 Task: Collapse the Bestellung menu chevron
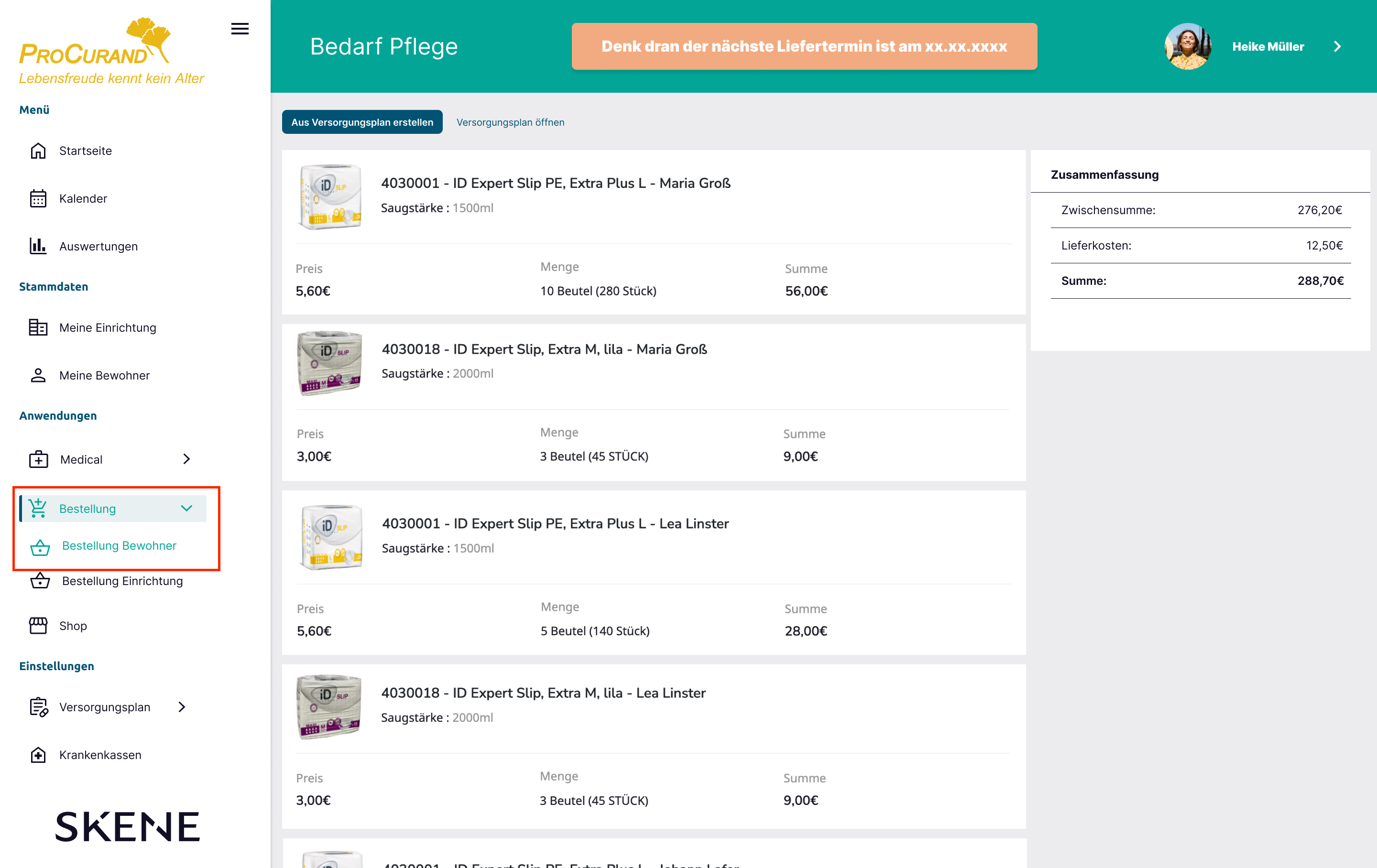pyautogui.click(x=186, y=509)
